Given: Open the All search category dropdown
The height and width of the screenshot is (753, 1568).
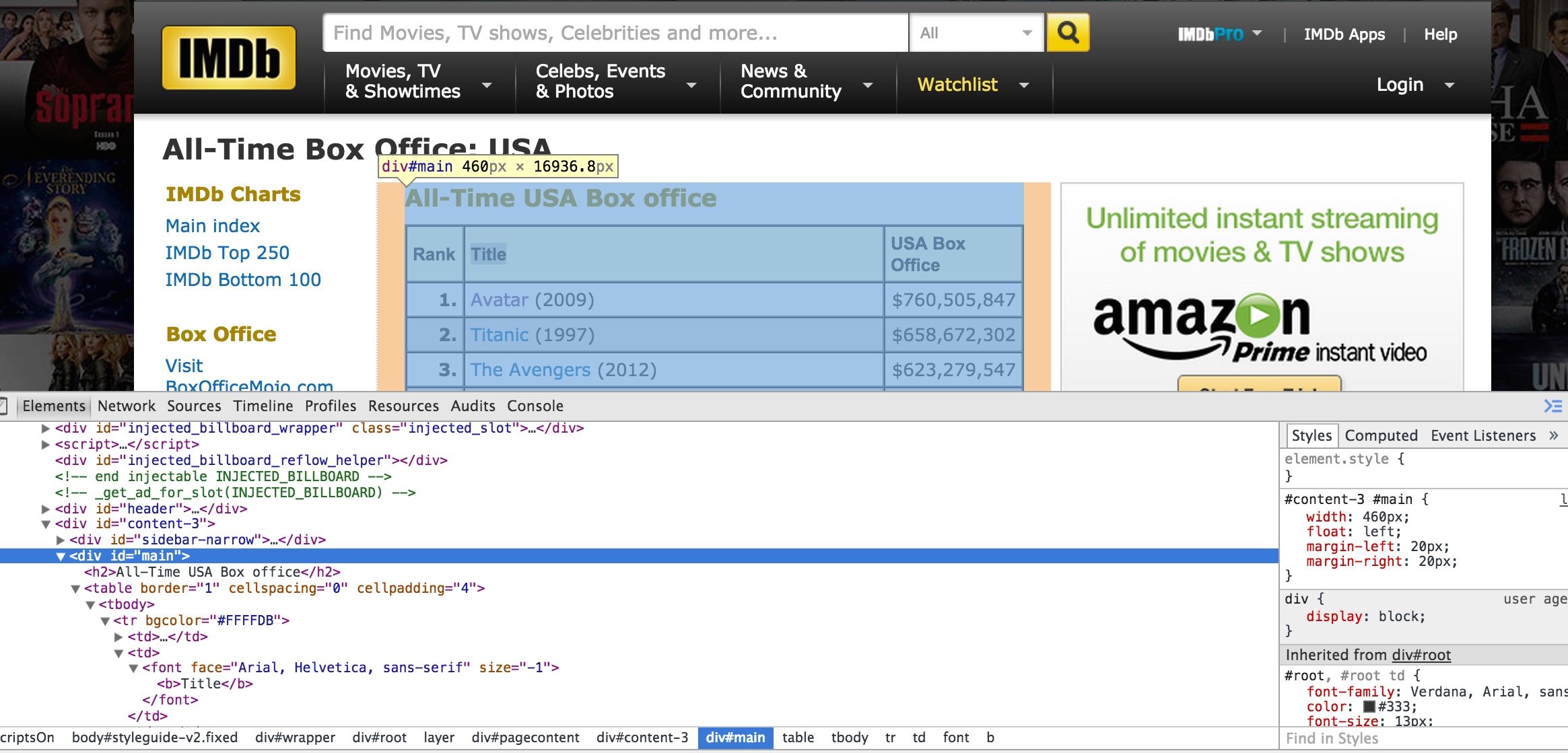Looking at the screenshot, I should (x=976, y=32).
